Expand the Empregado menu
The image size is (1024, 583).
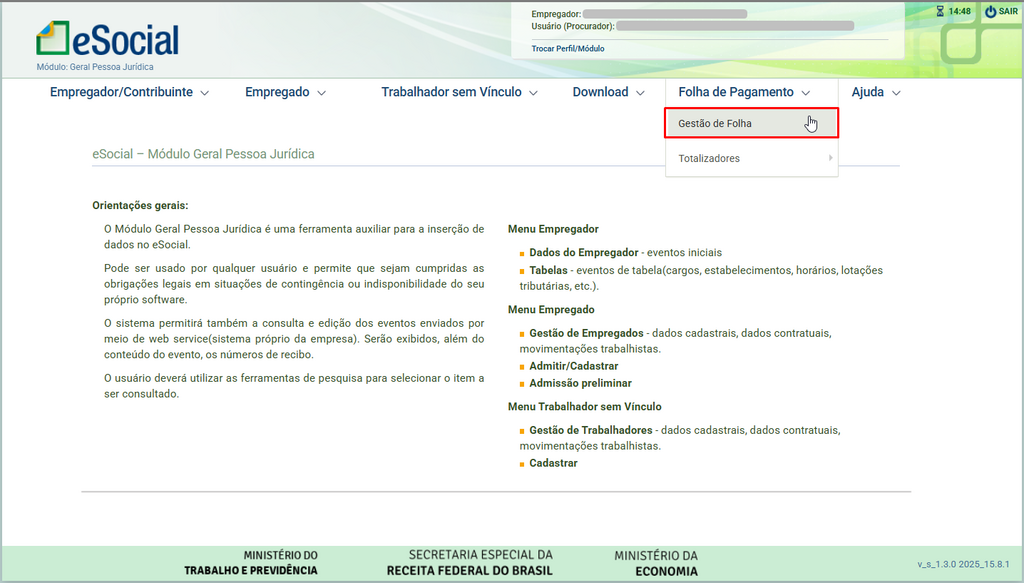[x=285, y=92]
